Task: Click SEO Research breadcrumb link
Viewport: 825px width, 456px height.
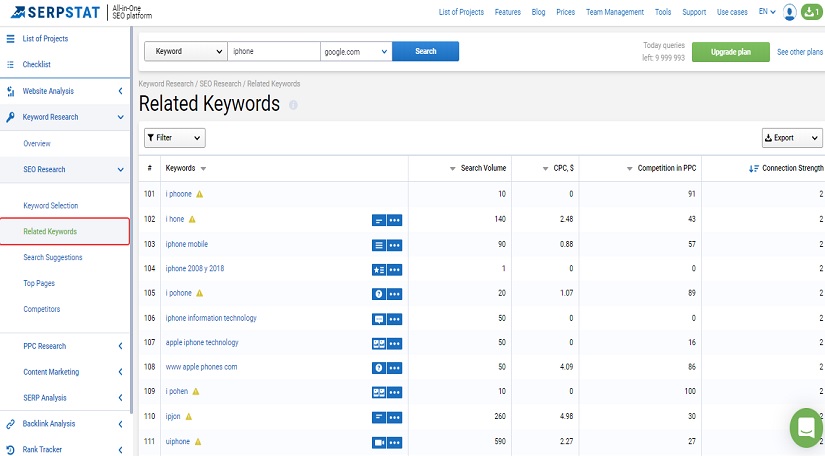Action: [220, 84]
